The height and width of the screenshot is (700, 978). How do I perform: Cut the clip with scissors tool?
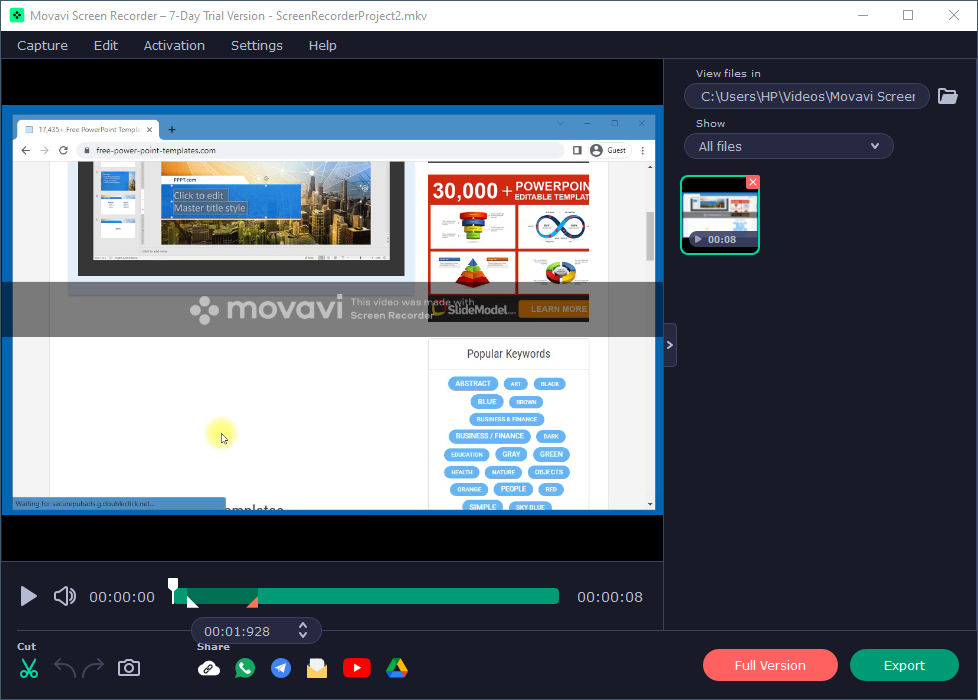(29, 668)
